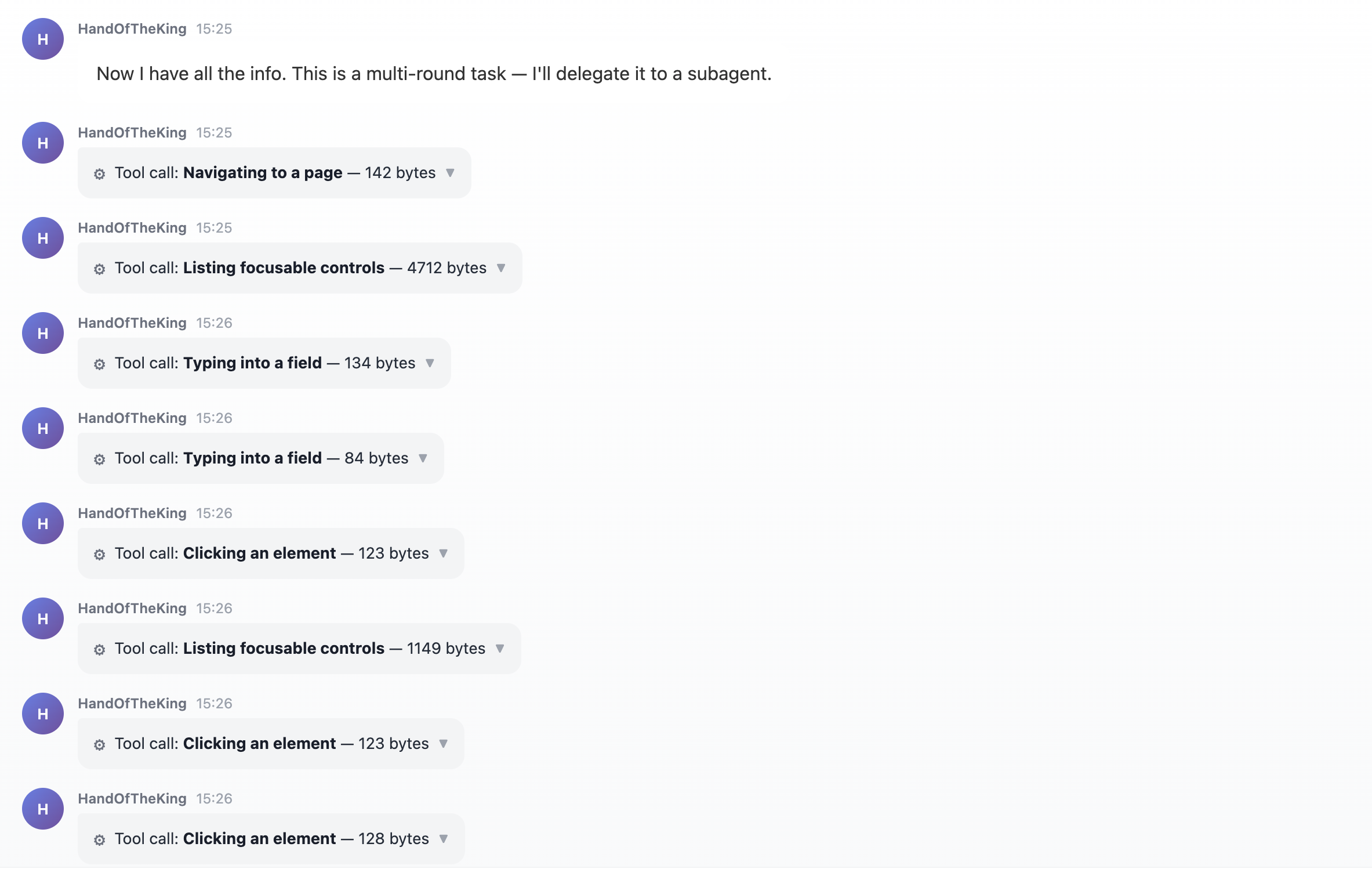Expand Typing into a field 84 bytes arrow
Viewport: 1372px width, 876px height.
[423, 458]
